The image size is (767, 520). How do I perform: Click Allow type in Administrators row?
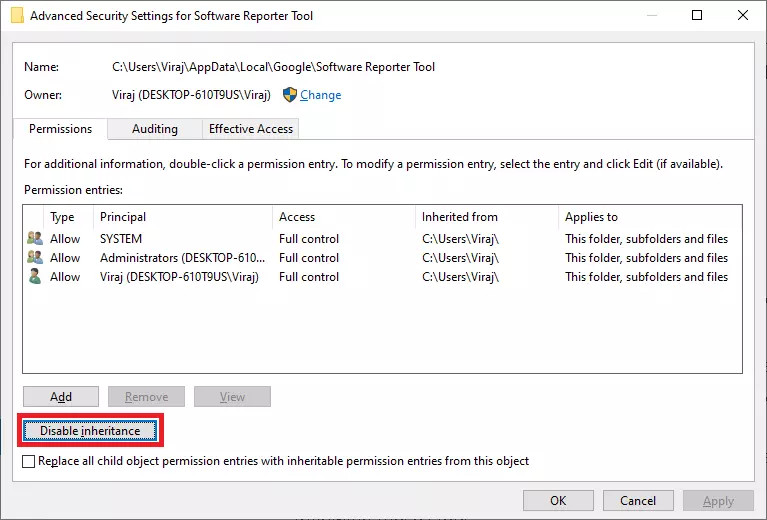pos(65,258)
